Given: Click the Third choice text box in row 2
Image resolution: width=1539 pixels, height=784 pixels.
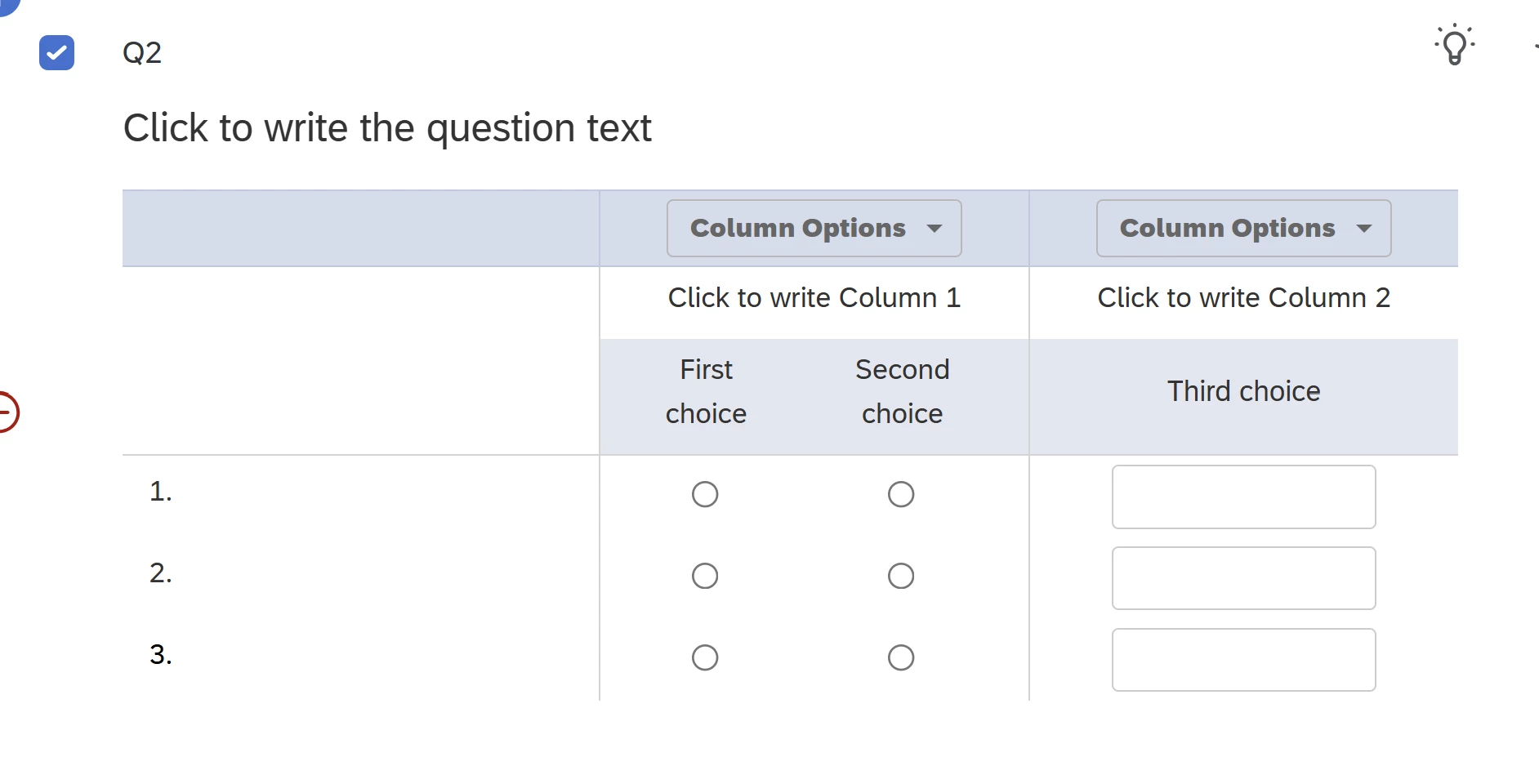Looking at the screenshot, I should pos(1244,578).
